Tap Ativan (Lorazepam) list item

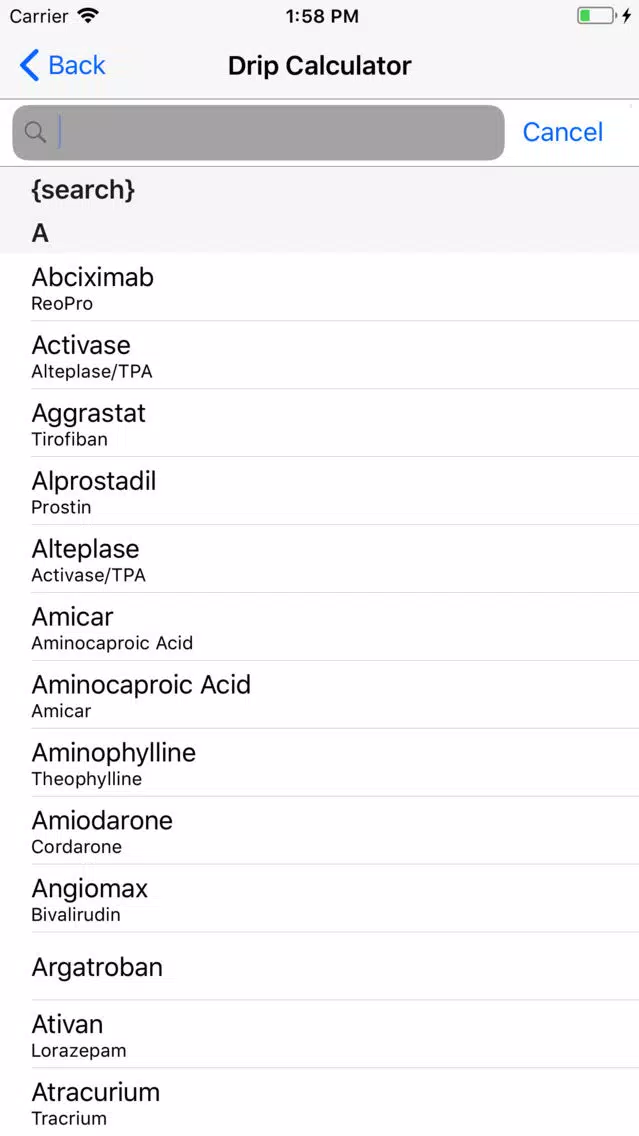point(320,1035)
